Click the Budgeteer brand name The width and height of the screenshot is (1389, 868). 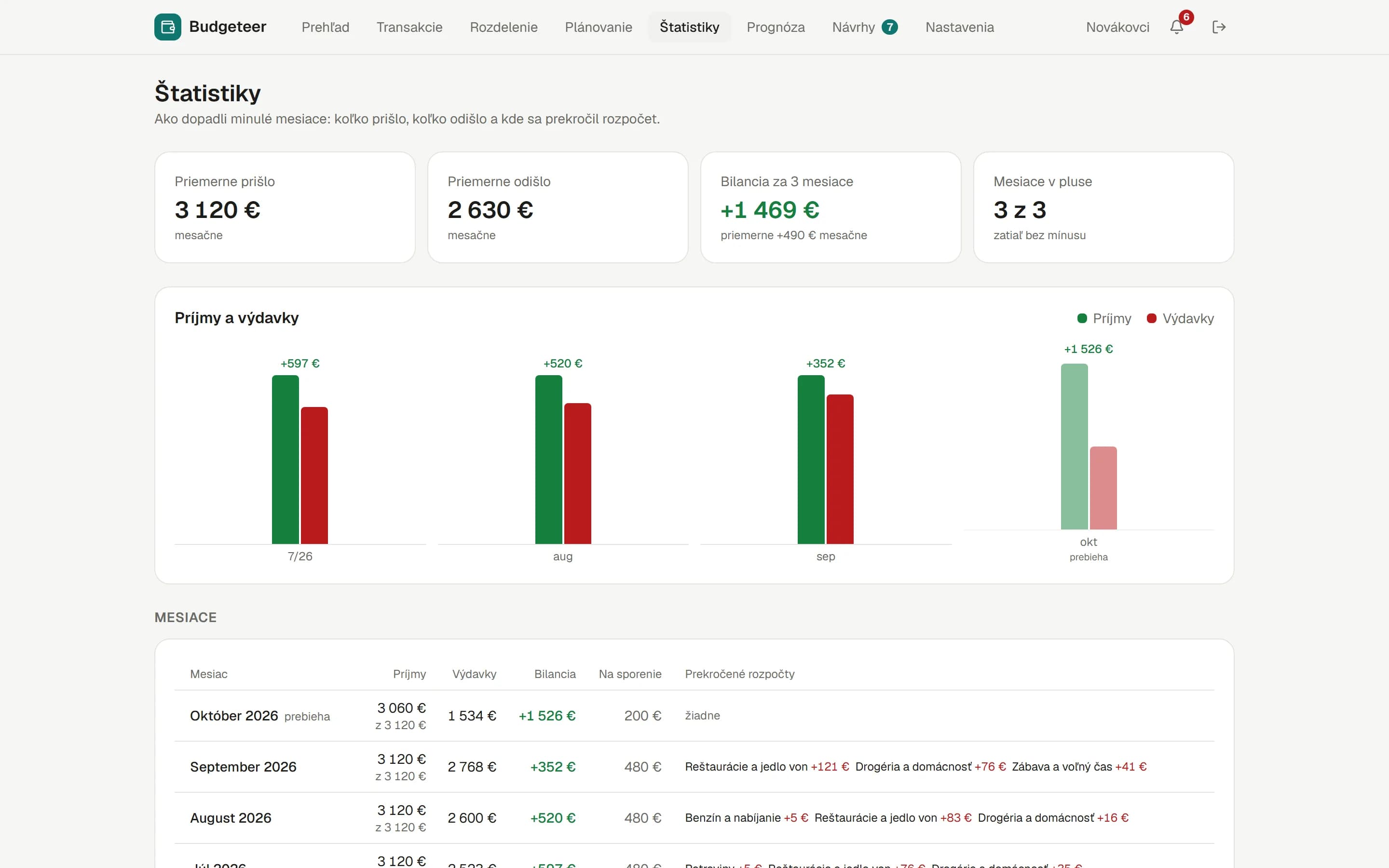tap(227, 27)
